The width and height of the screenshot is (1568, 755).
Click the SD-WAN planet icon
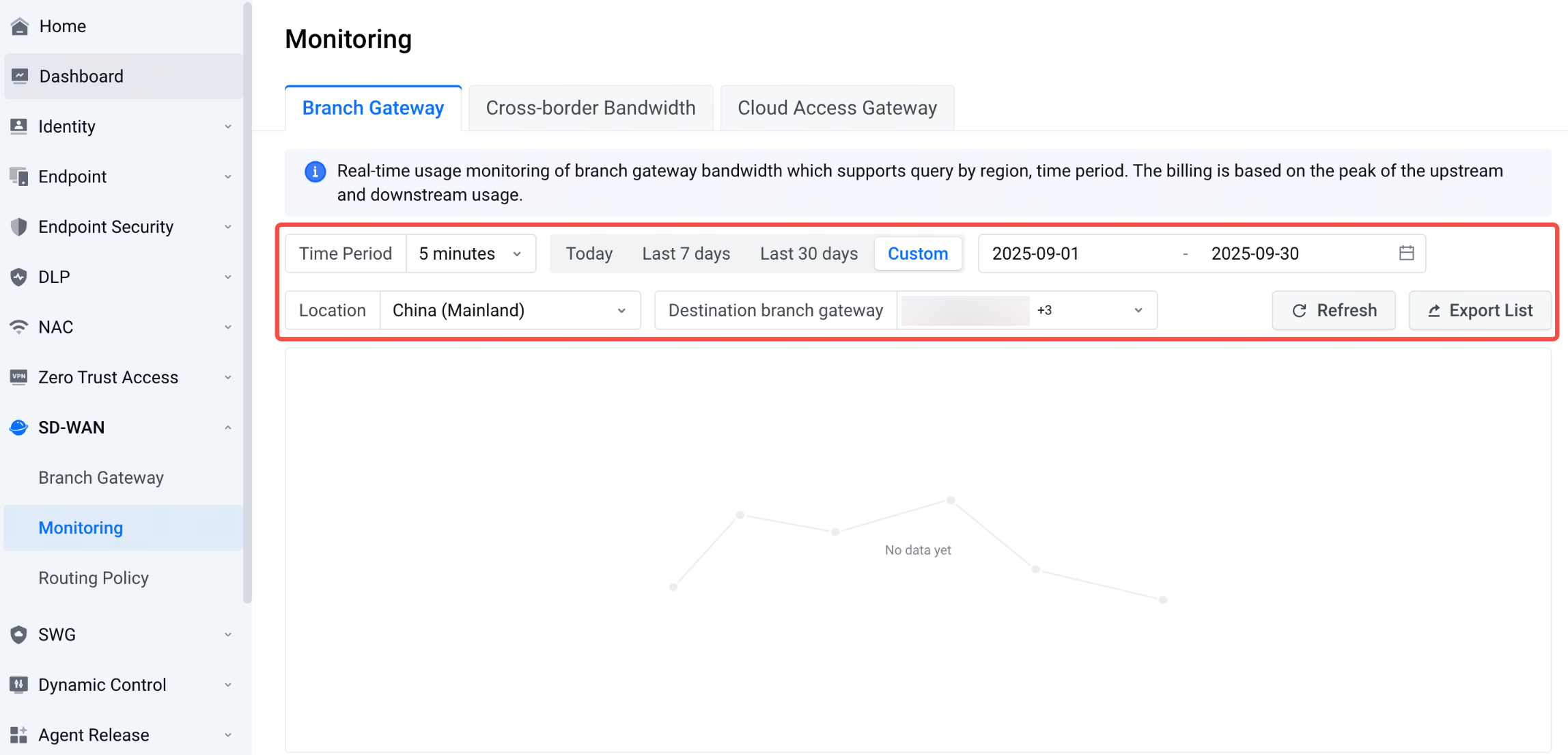click(19, 428)
